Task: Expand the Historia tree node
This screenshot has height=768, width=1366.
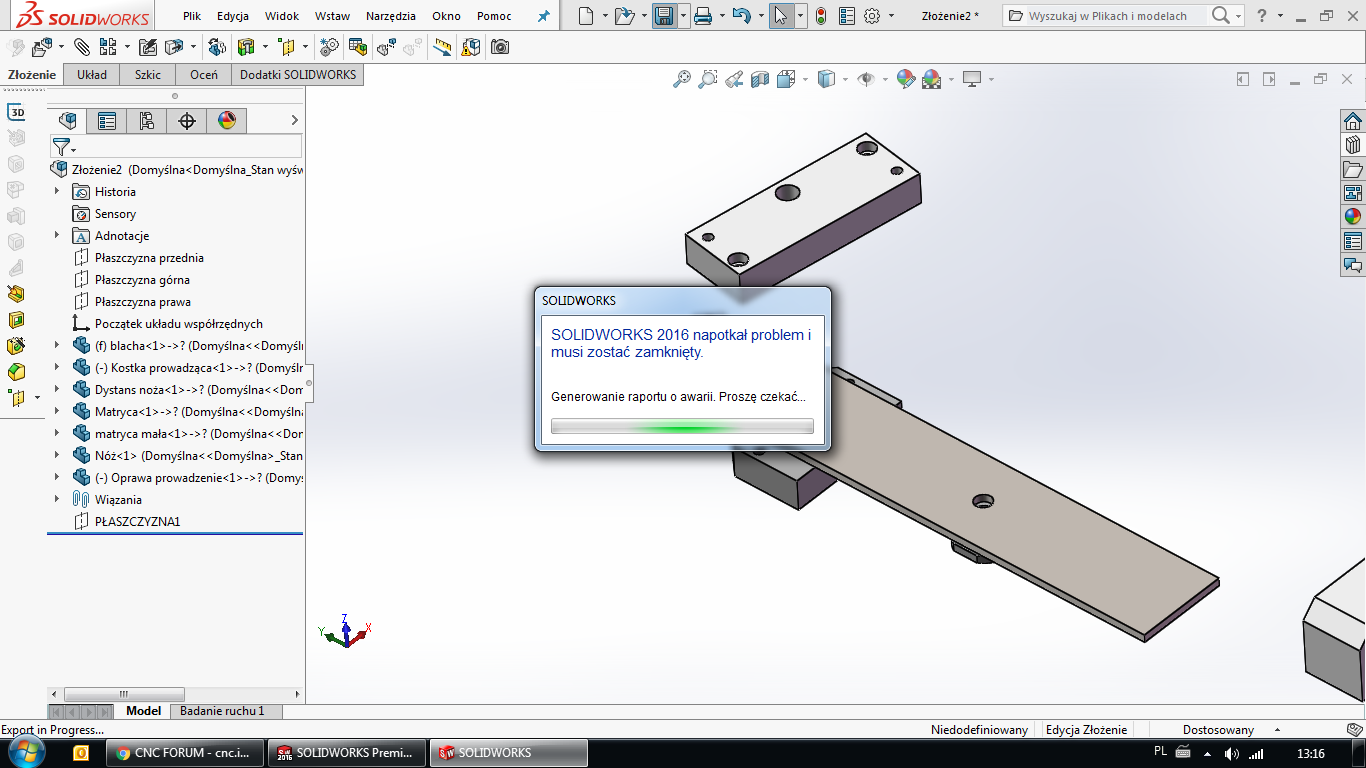Action: click(x=57, y=191)
